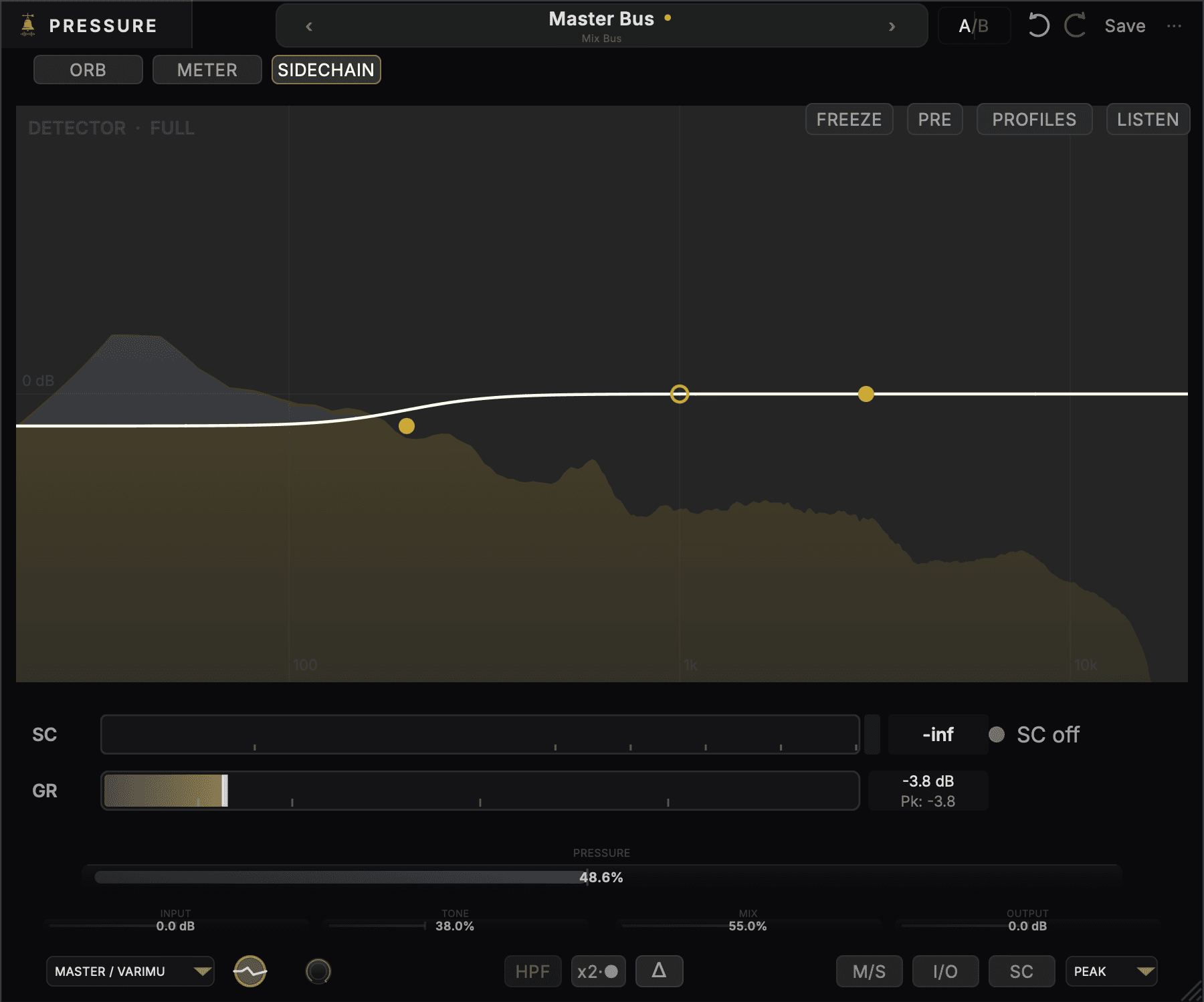
Task: Click the FREEZE button
Action: click(x=849, y=119)
